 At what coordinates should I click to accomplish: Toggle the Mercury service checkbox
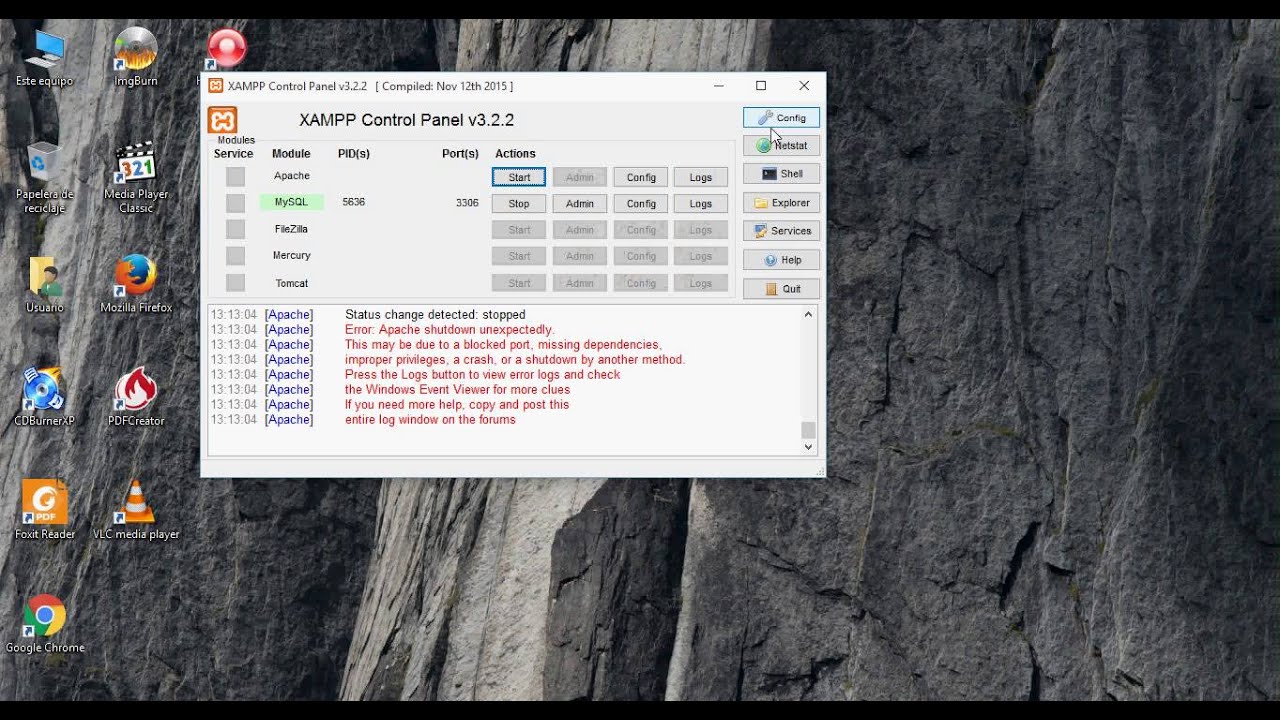[x=235, y=256]
